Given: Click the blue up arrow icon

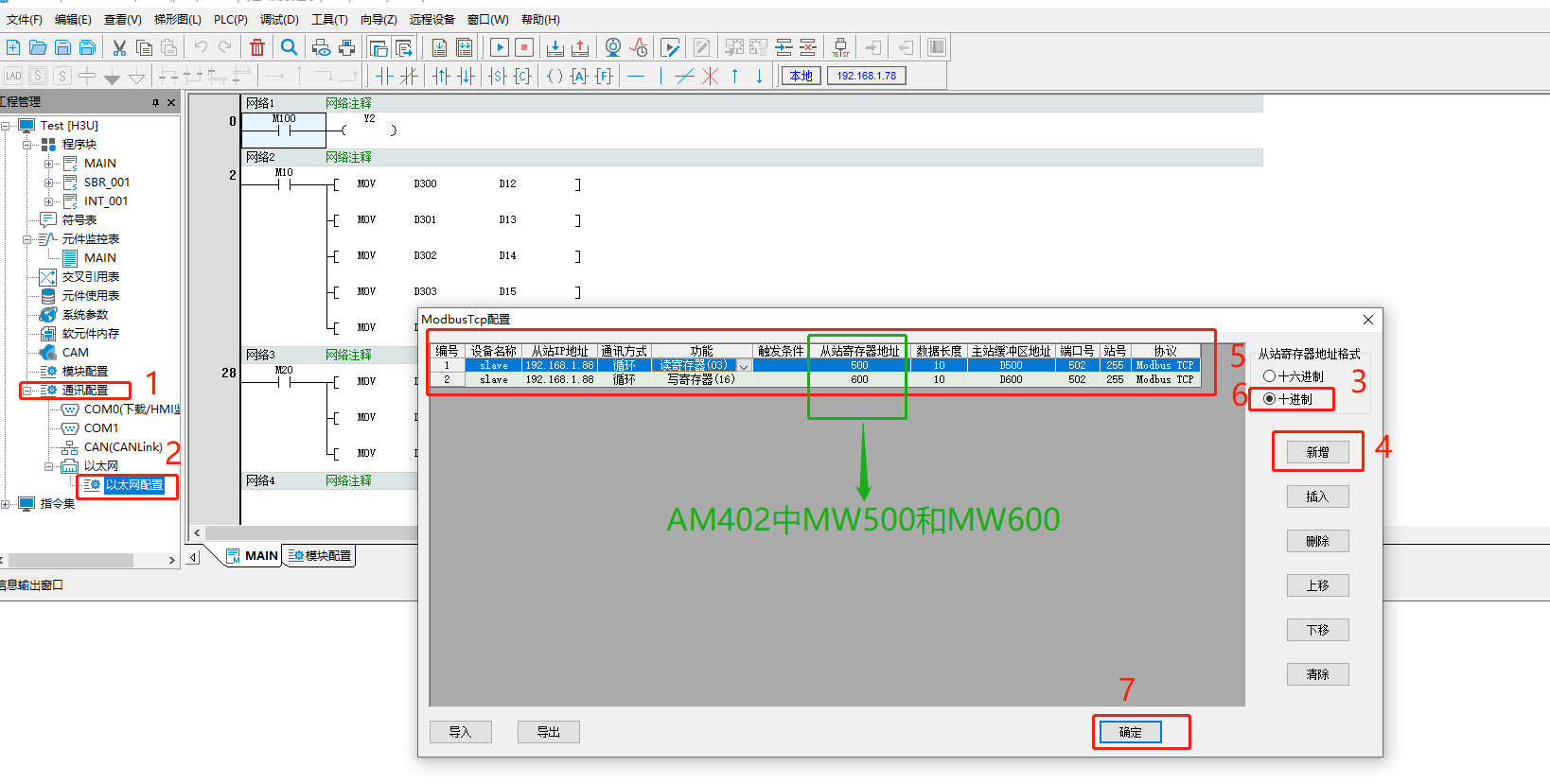Looking at the screenshot, I should [x=734, y=77].
